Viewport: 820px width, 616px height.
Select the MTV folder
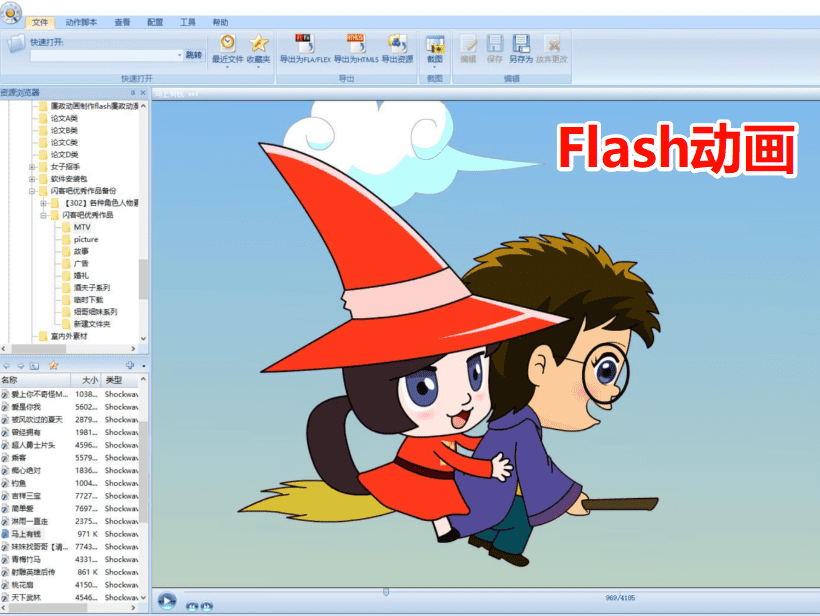click(x=82, y=227)
